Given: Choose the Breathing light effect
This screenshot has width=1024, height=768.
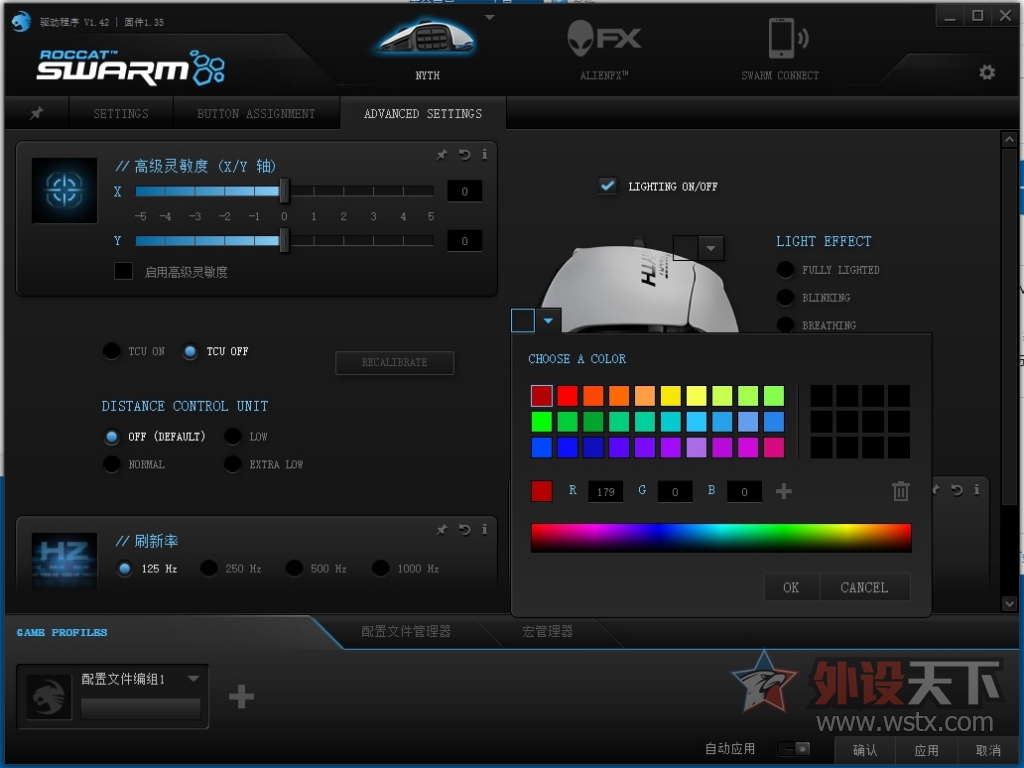Looking at the screenshot, I should coord(785,325).
